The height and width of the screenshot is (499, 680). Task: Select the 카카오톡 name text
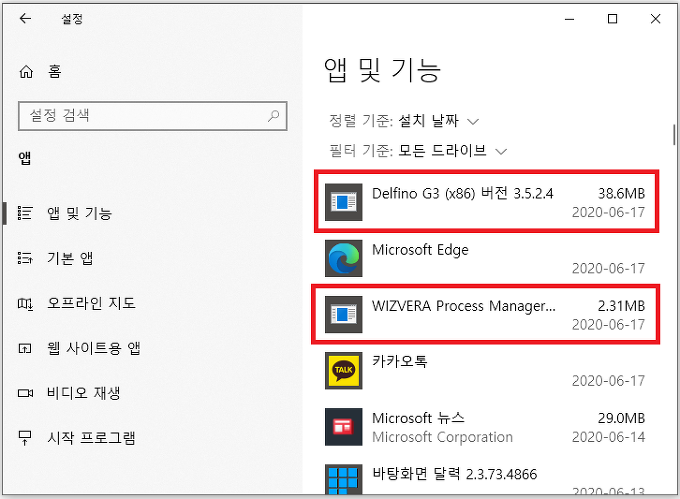[400, 361]
